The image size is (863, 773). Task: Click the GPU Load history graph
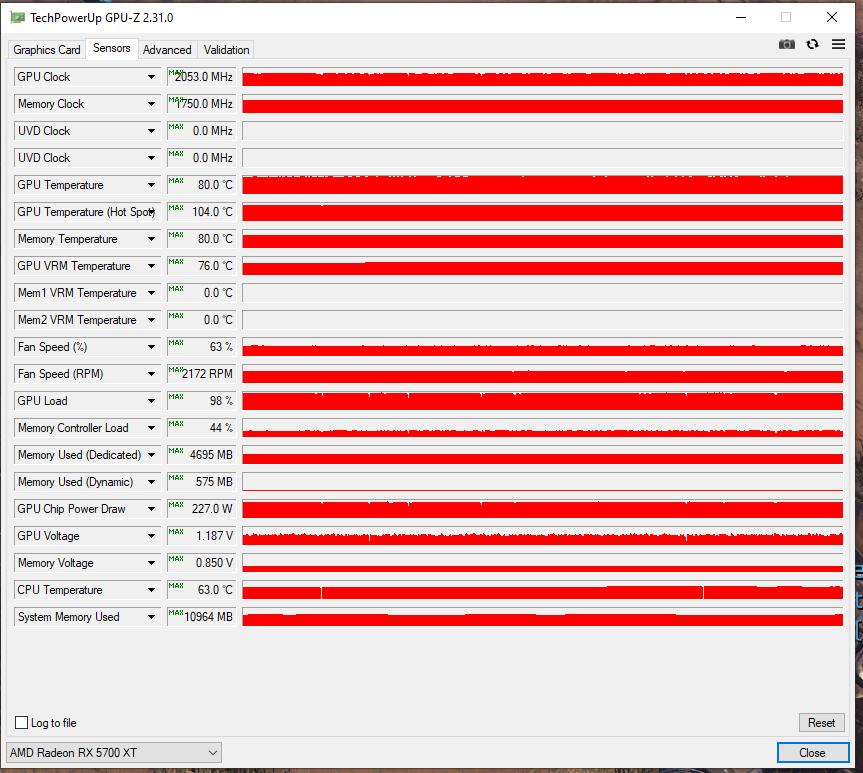point(543,401)
